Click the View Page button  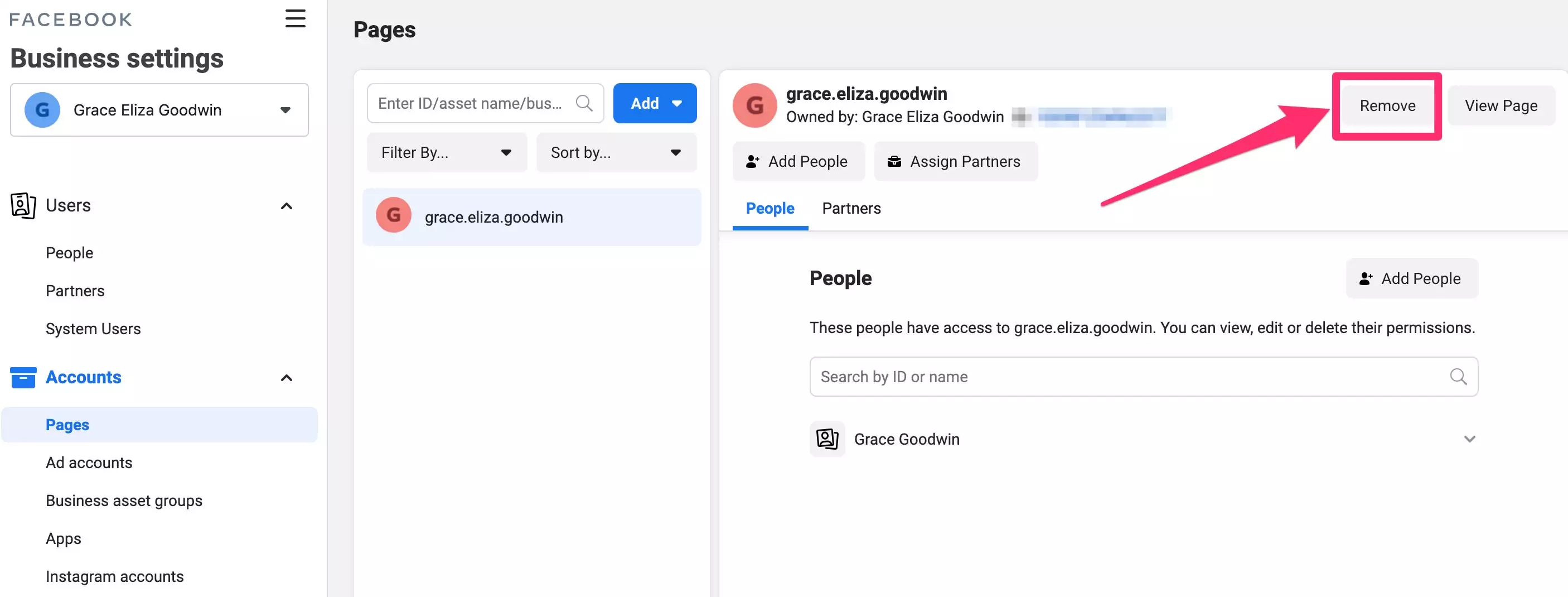[x=1501, y=105]
